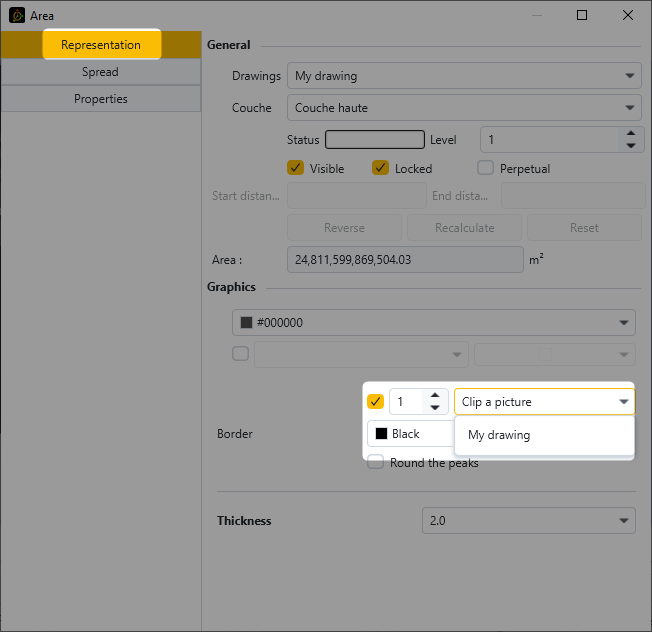Maximize the Area window
This screenshot has height=632, width=652.
click(x=582, y=15)
